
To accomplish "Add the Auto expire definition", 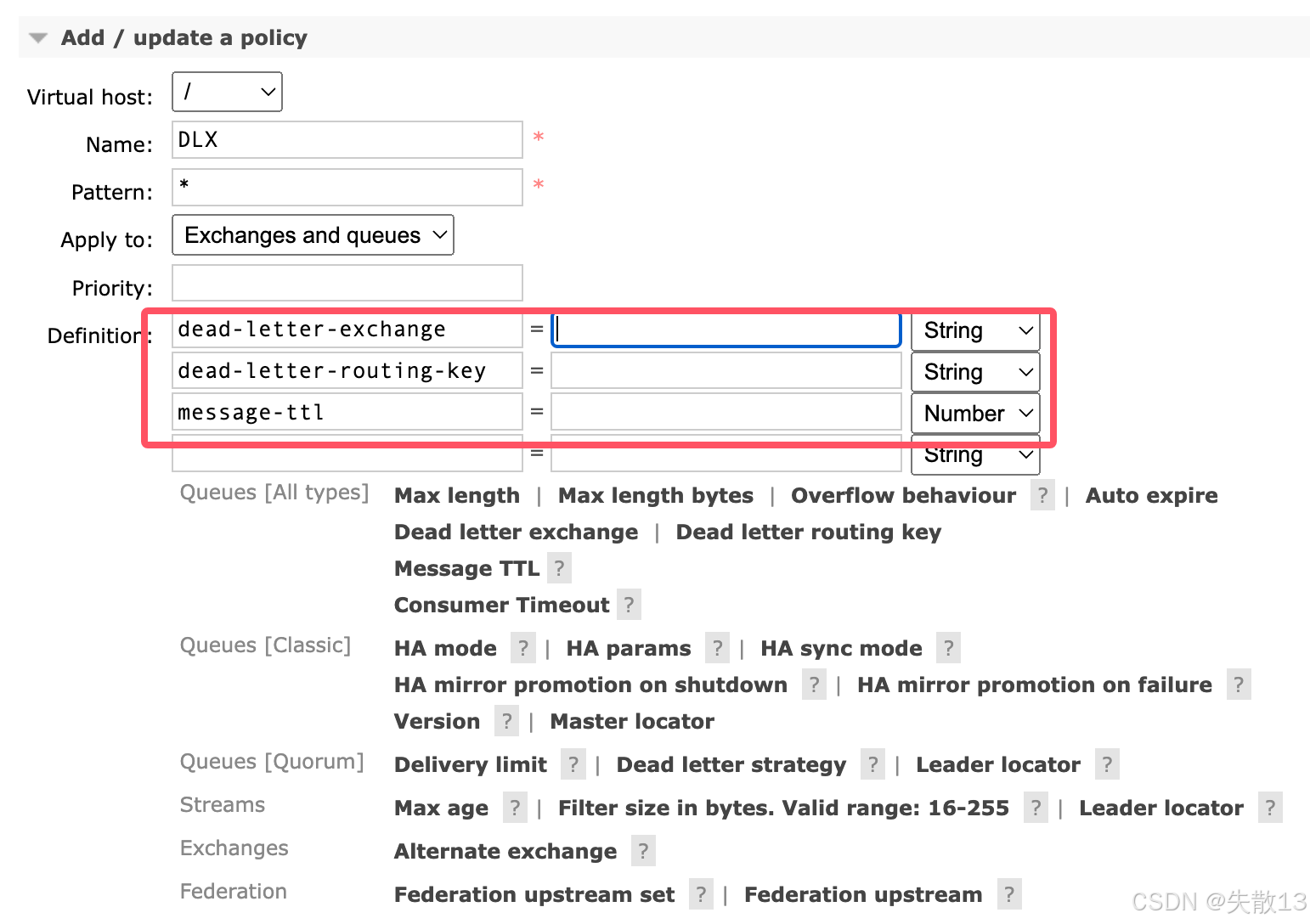I will pyautogui.click(x=1151, y=495).
